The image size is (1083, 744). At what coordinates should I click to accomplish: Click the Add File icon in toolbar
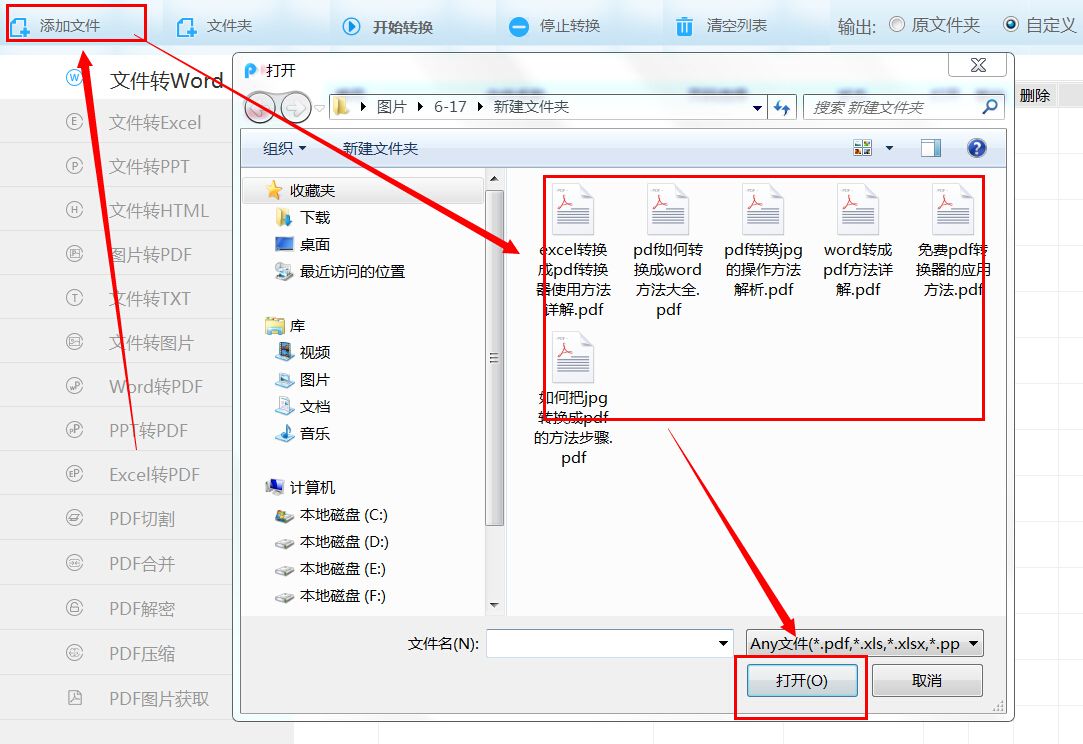(19, 27)
